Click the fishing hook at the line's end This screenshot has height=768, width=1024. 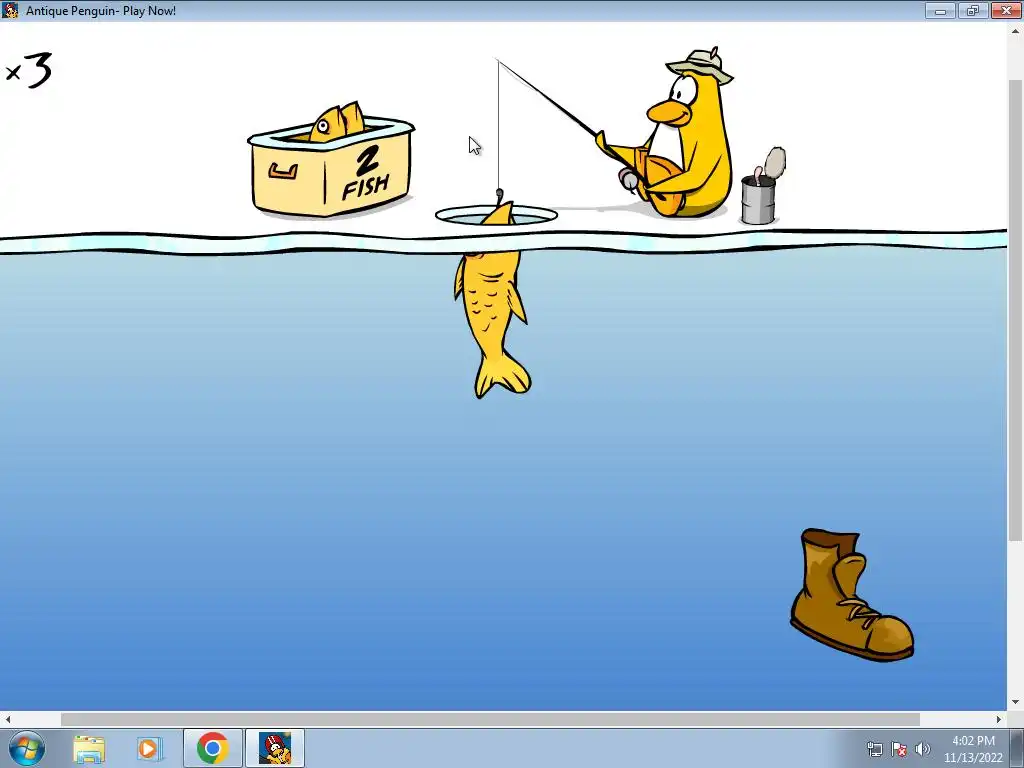[500, 195]
